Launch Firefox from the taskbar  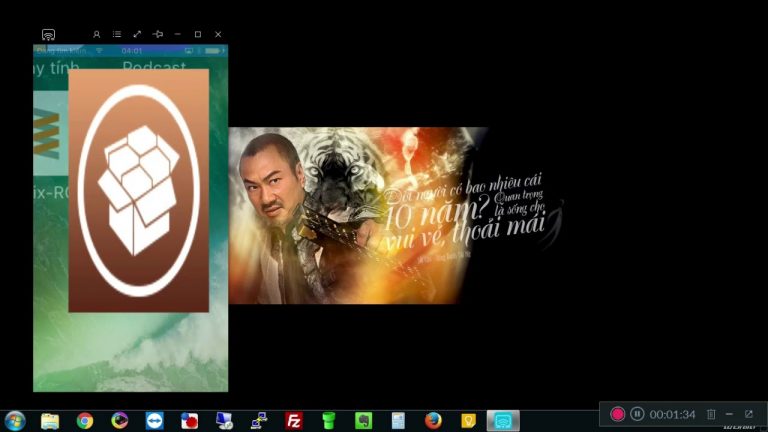click(433, 421)
